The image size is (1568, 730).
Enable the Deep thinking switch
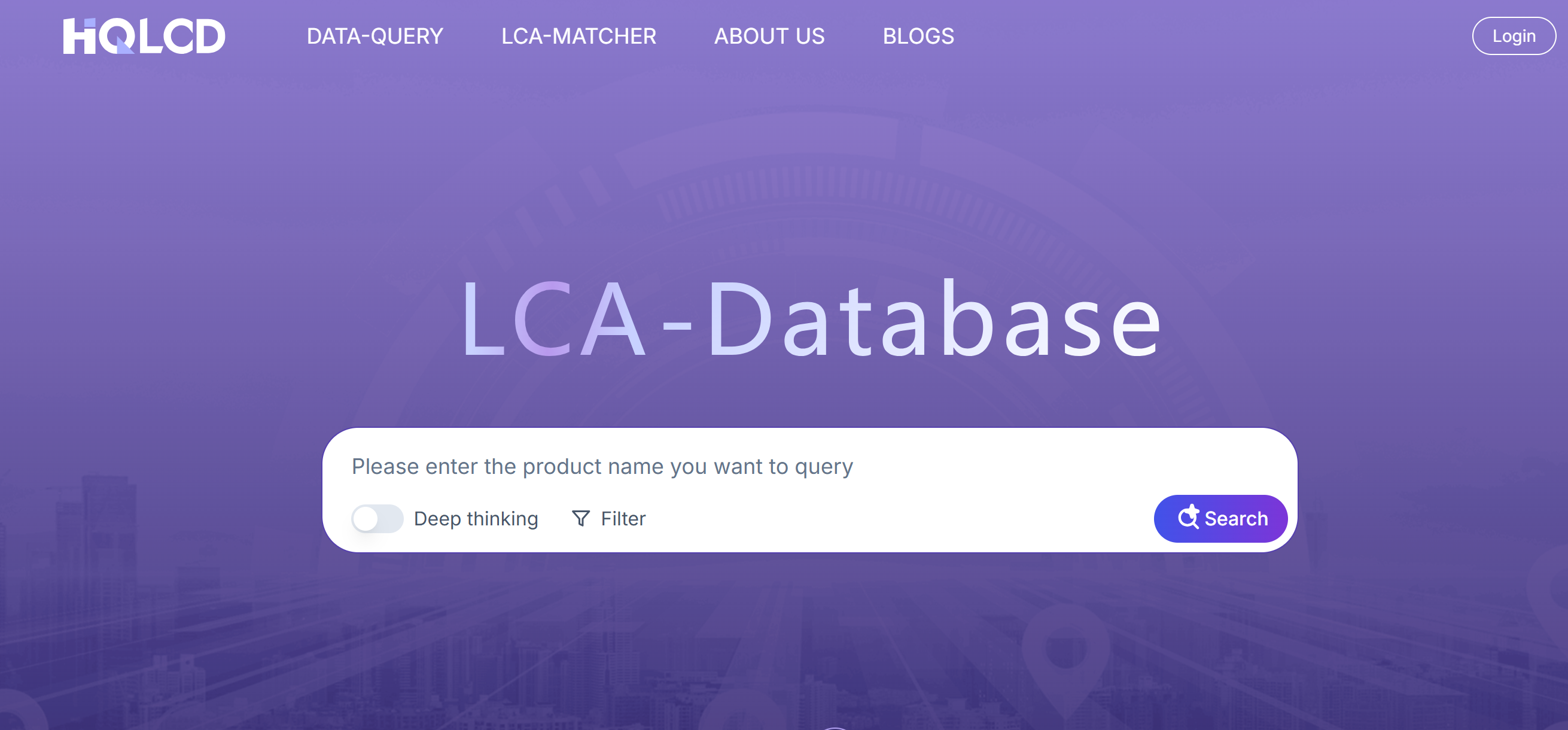[x=377, y=519]
